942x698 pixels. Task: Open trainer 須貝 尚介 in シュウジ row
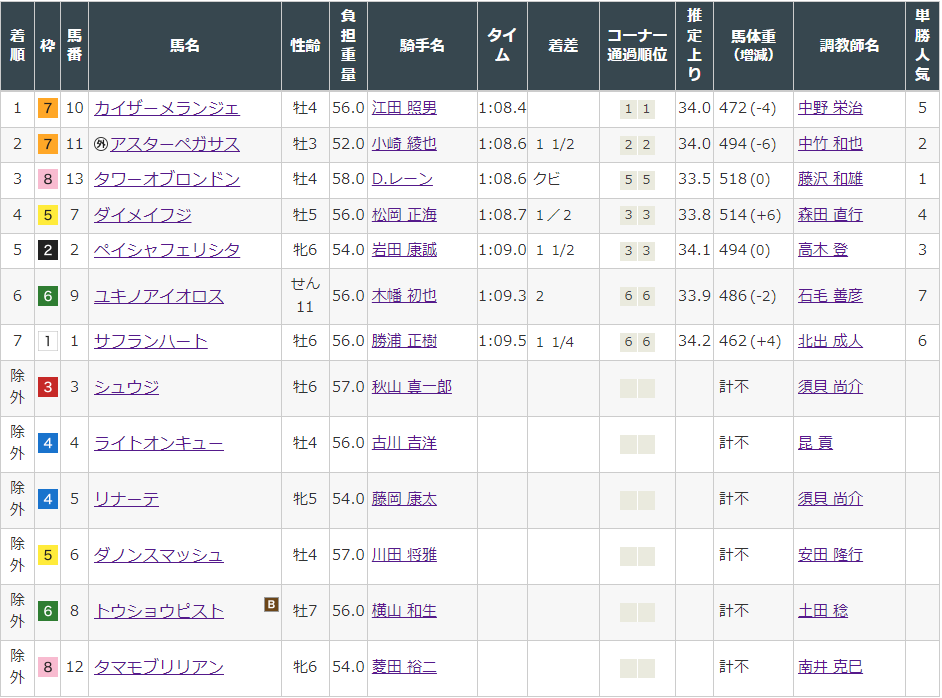(x=830, y=387)
